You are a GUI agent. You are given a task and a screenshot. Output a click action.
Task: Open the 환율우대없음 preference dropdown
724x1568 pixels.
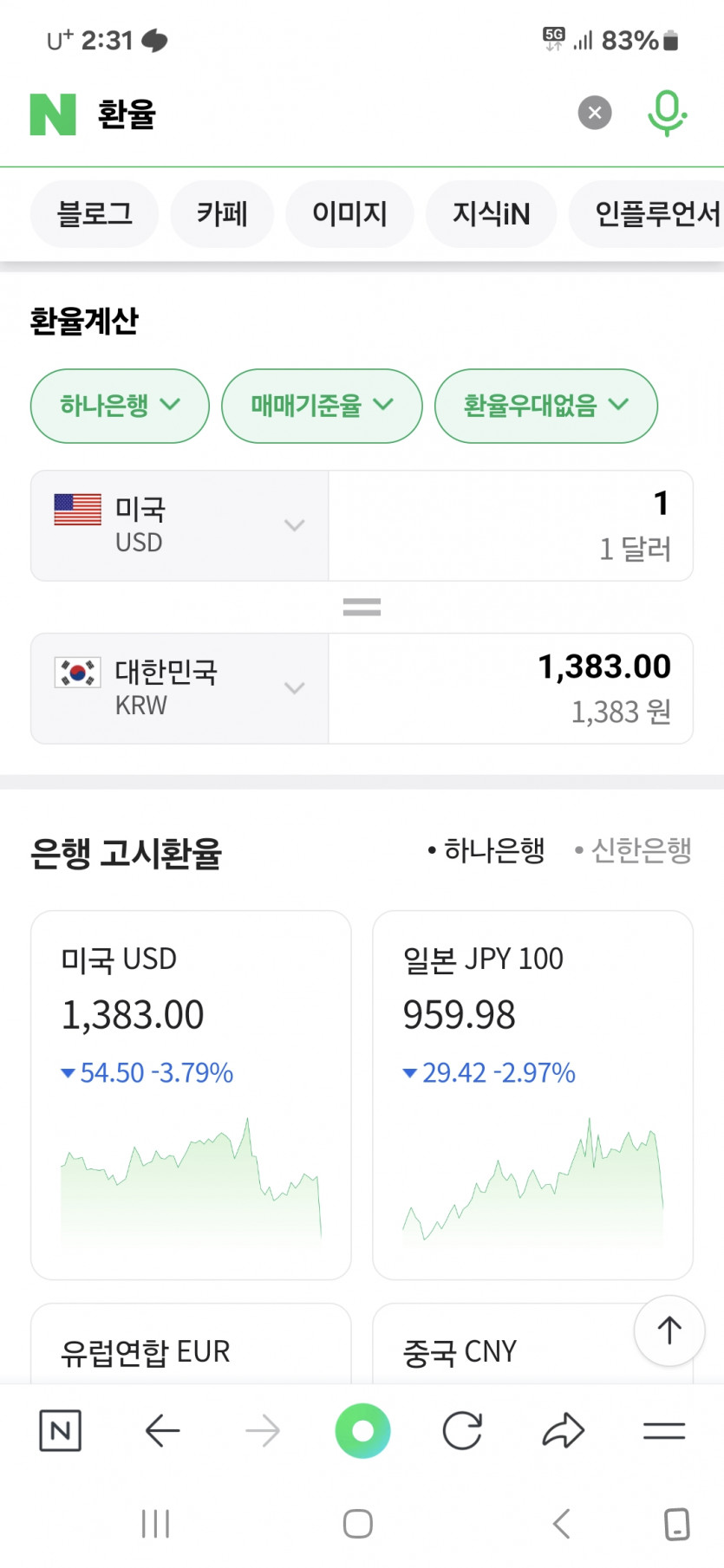pos(545,406)
